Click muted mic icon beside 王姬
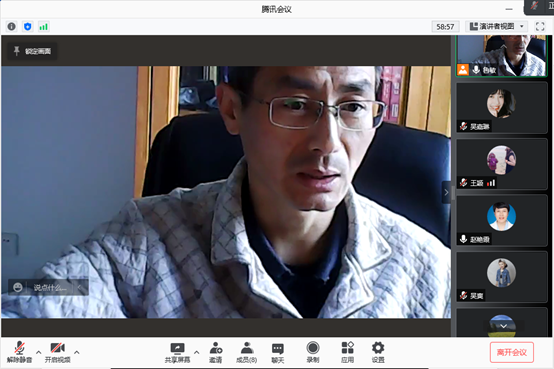Image resolution: width=554 pixels, height=369 pixels. pyautogui.click(x=464, y=183)
